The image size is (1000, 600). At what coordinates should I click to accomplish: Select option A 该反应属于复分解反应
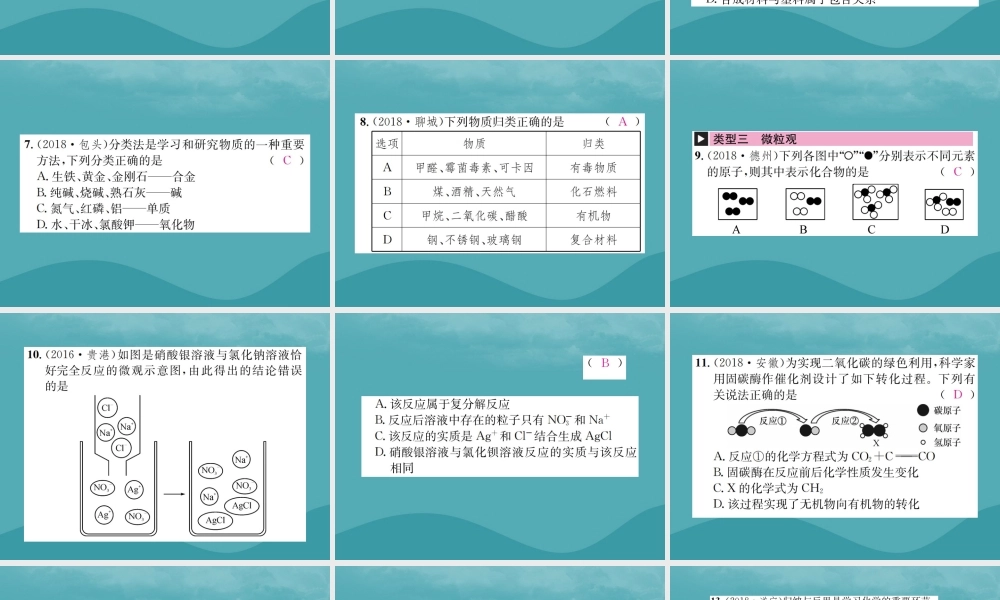pyautogui.click(x=442, y=404)
